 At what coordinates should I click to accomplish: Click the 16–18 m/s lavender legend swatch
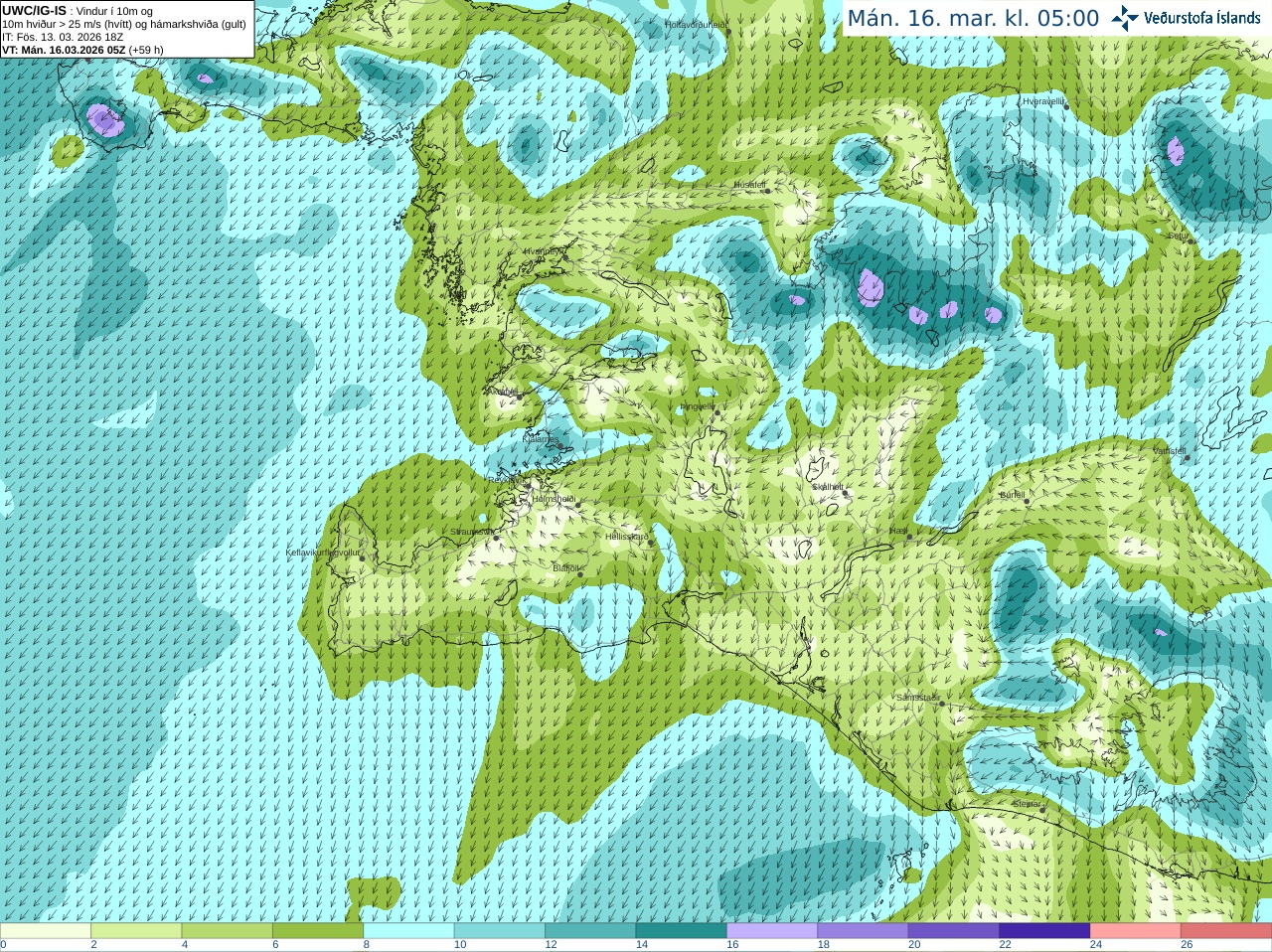click(x=772, y=931)
